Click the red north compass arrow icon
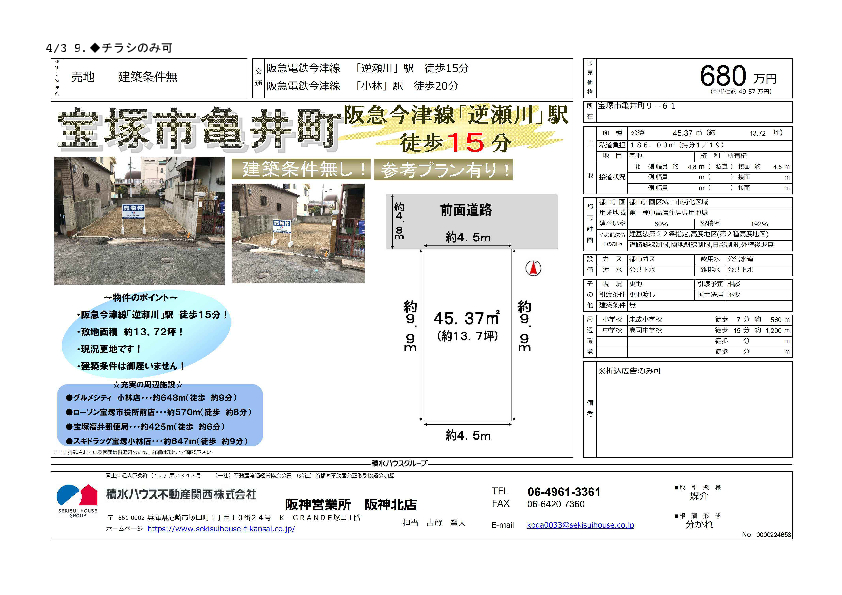 (x=533, y=267)
